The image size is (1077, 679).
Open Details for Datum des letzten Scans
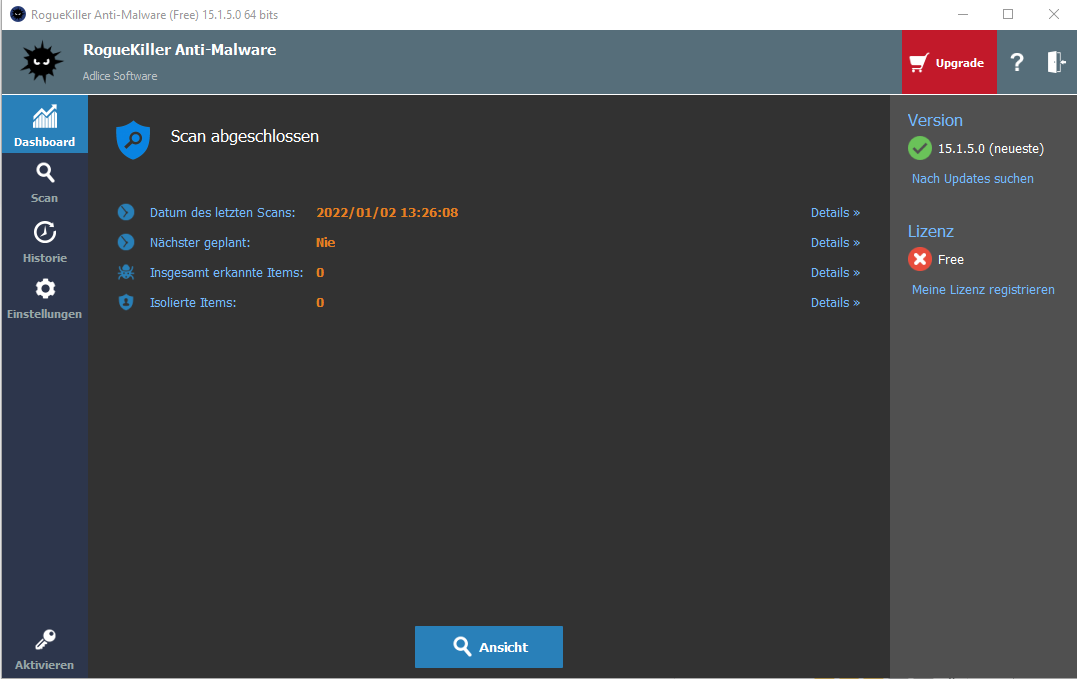click(835, 213)
